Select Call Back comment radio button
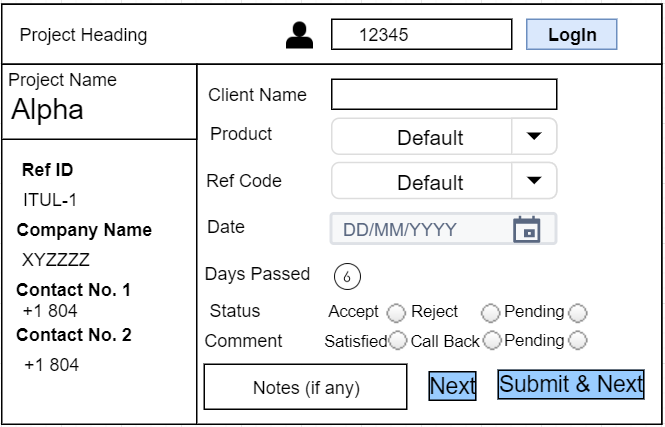The image size is (665, 427). click(491, 341)
